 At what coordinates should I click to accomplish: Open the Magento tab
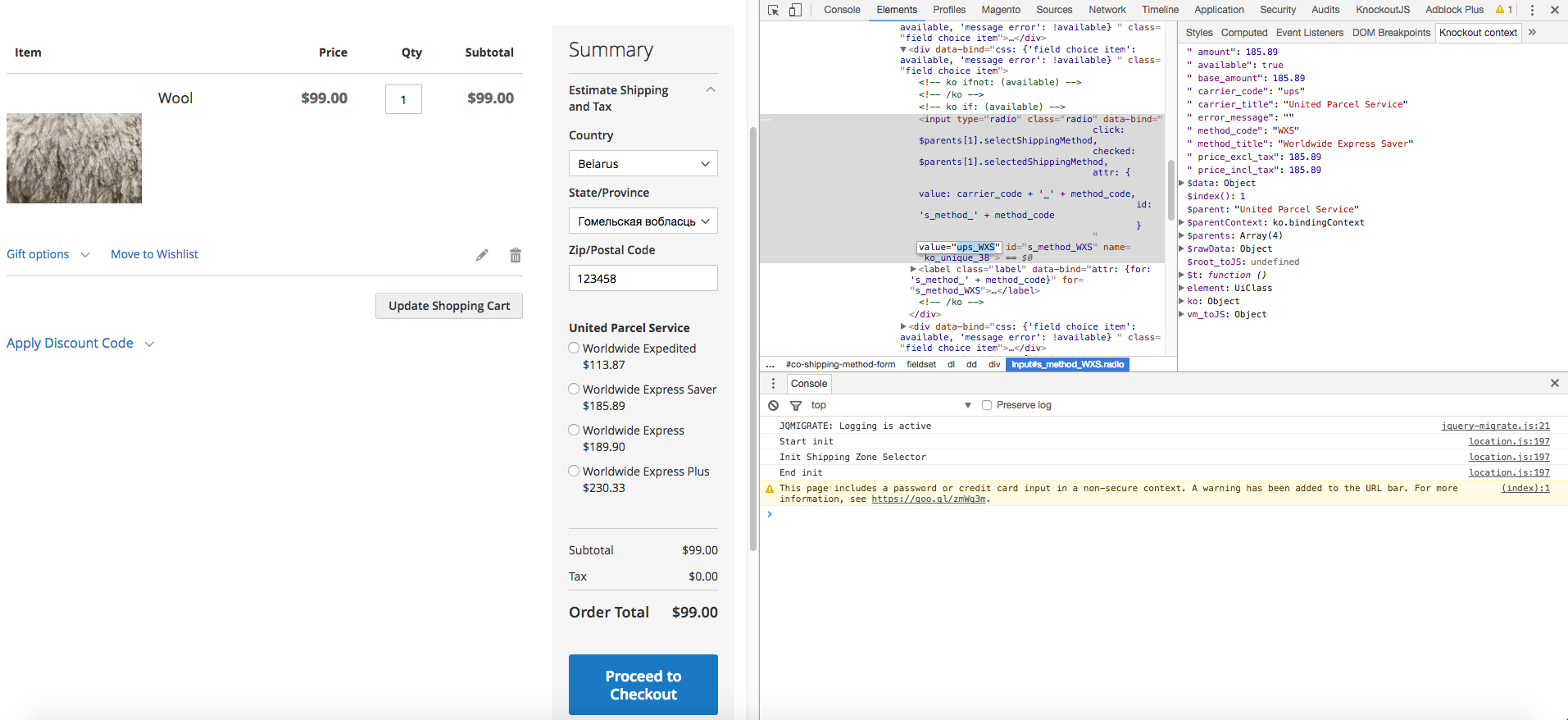pos(1001,10)
